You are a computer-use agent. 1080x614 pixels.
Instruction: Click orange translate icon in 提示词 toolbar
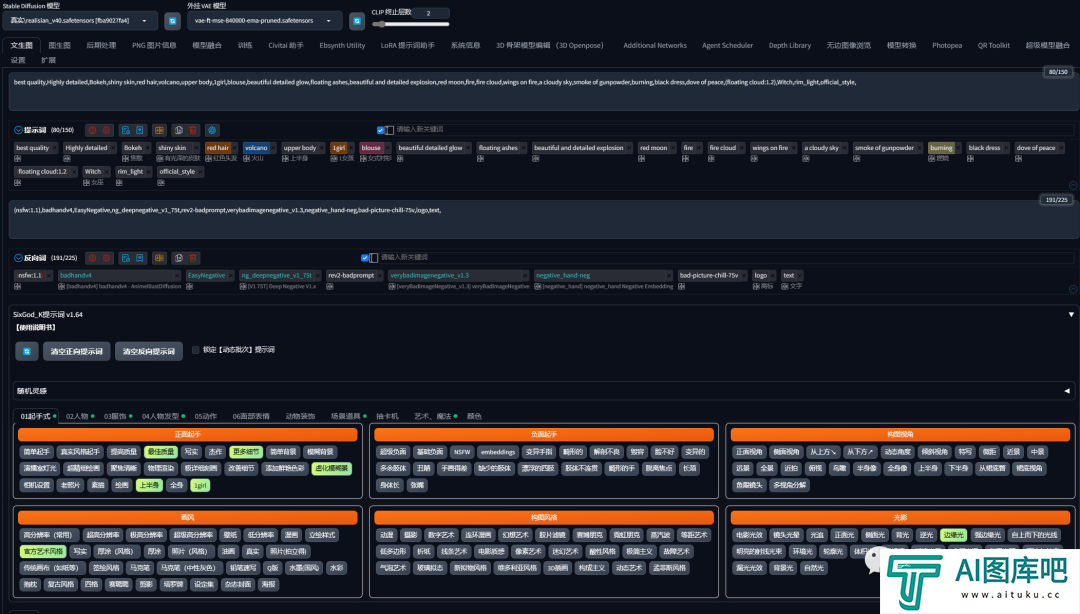[159, 130]
